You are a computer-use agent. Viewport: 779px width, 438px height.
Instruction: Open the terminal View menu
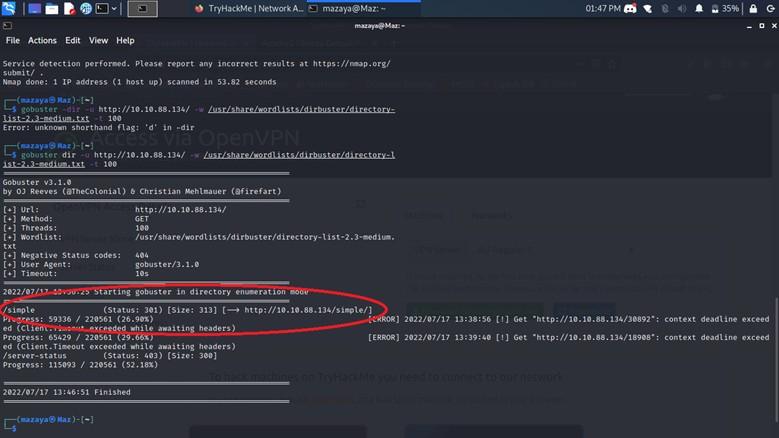click(x=98, y=41)
